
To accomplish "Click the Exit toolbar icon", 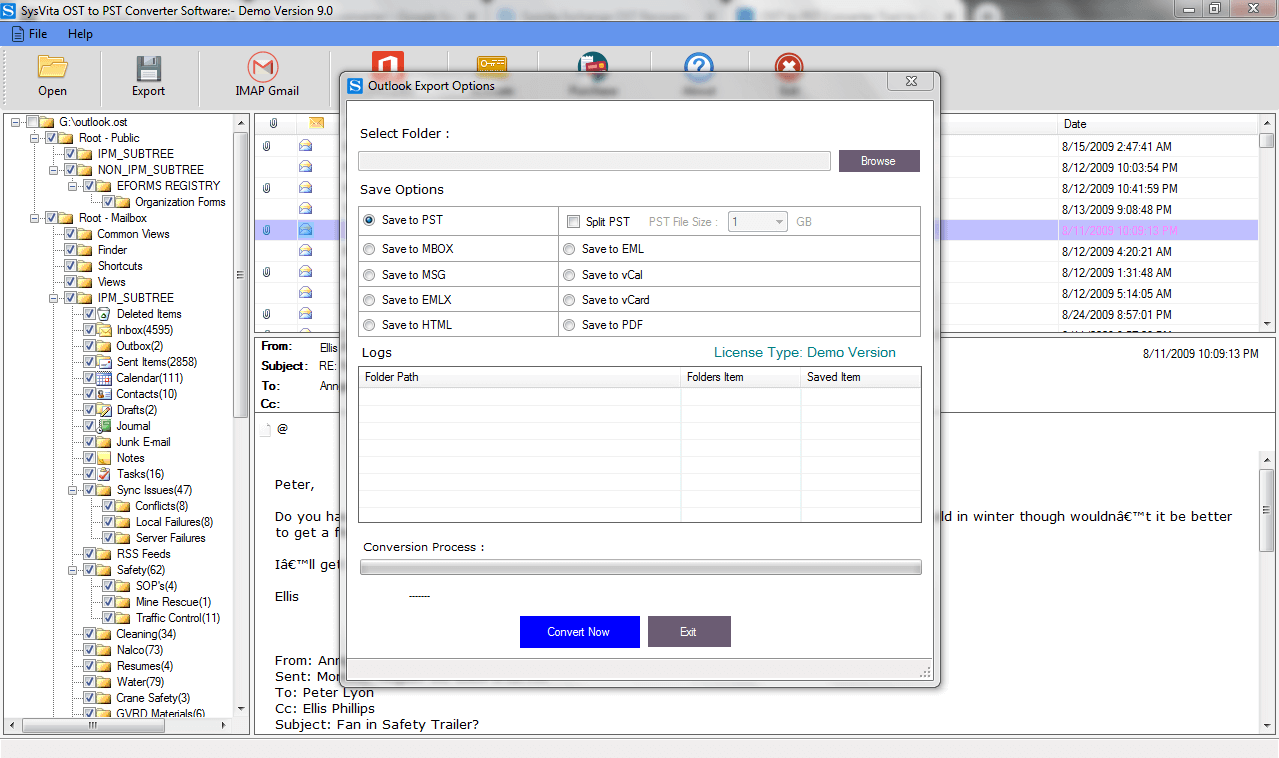I will click(788, 70).
